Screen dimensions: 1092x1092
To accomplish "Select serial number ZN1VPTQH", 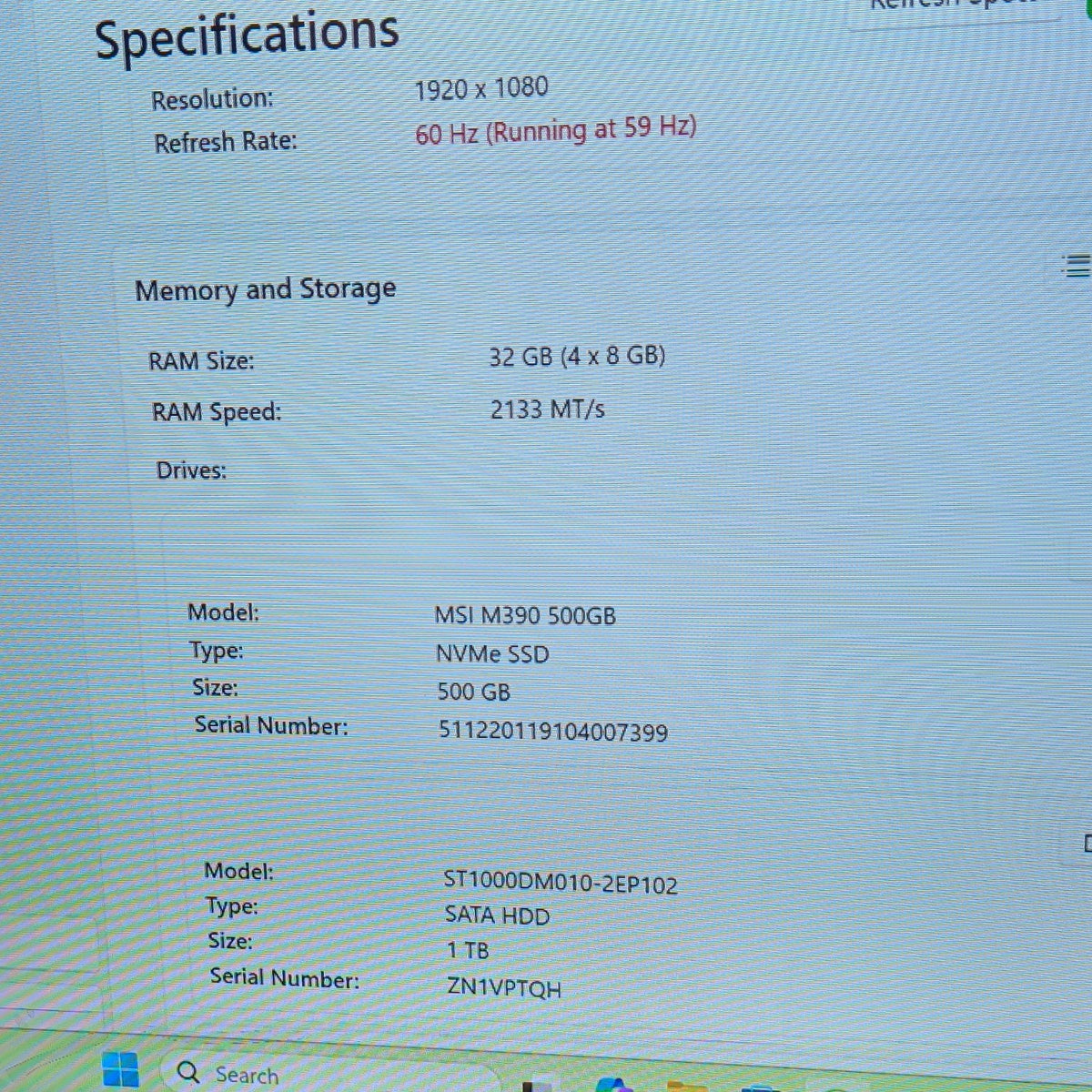I will pyautogui.click(x=504, y=987).
